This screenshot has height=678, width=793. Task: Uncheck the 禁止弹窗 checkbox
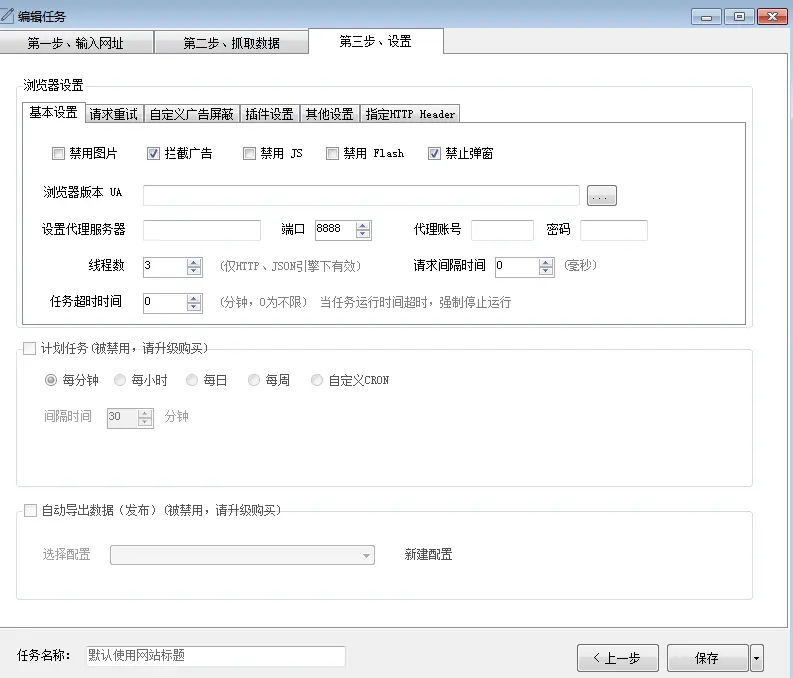click(x=434, y=153)
